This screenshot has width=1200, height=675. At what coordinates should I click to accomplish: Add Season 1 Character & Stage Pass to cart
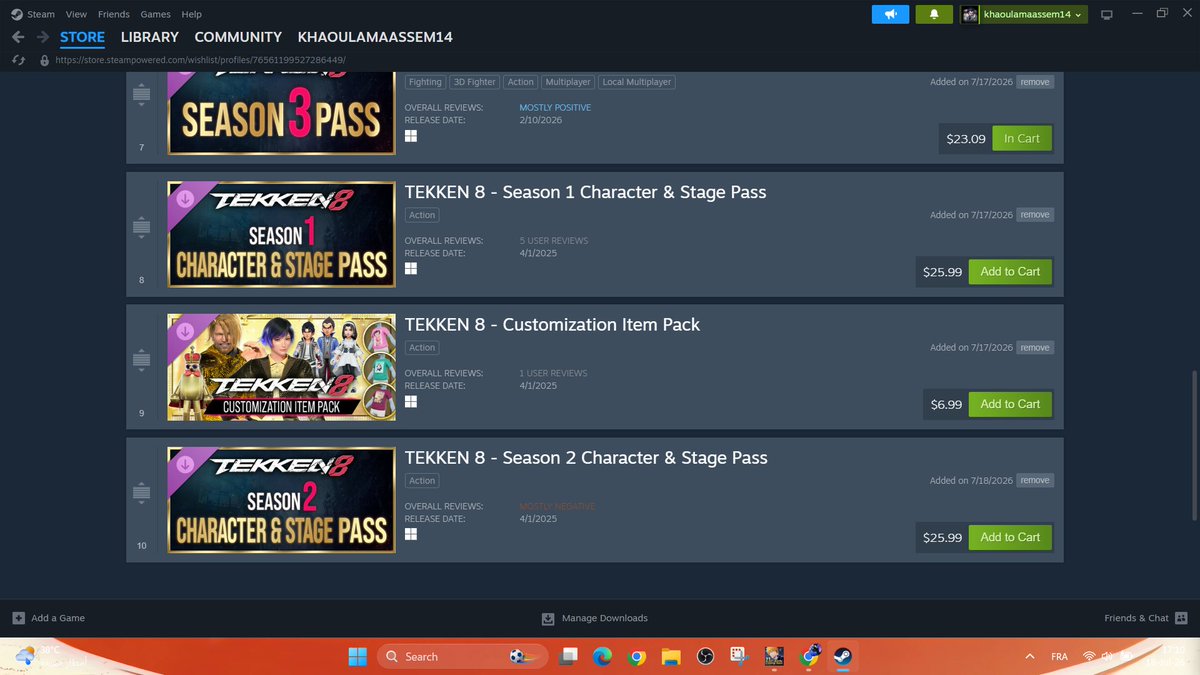tap(1010, 271)
